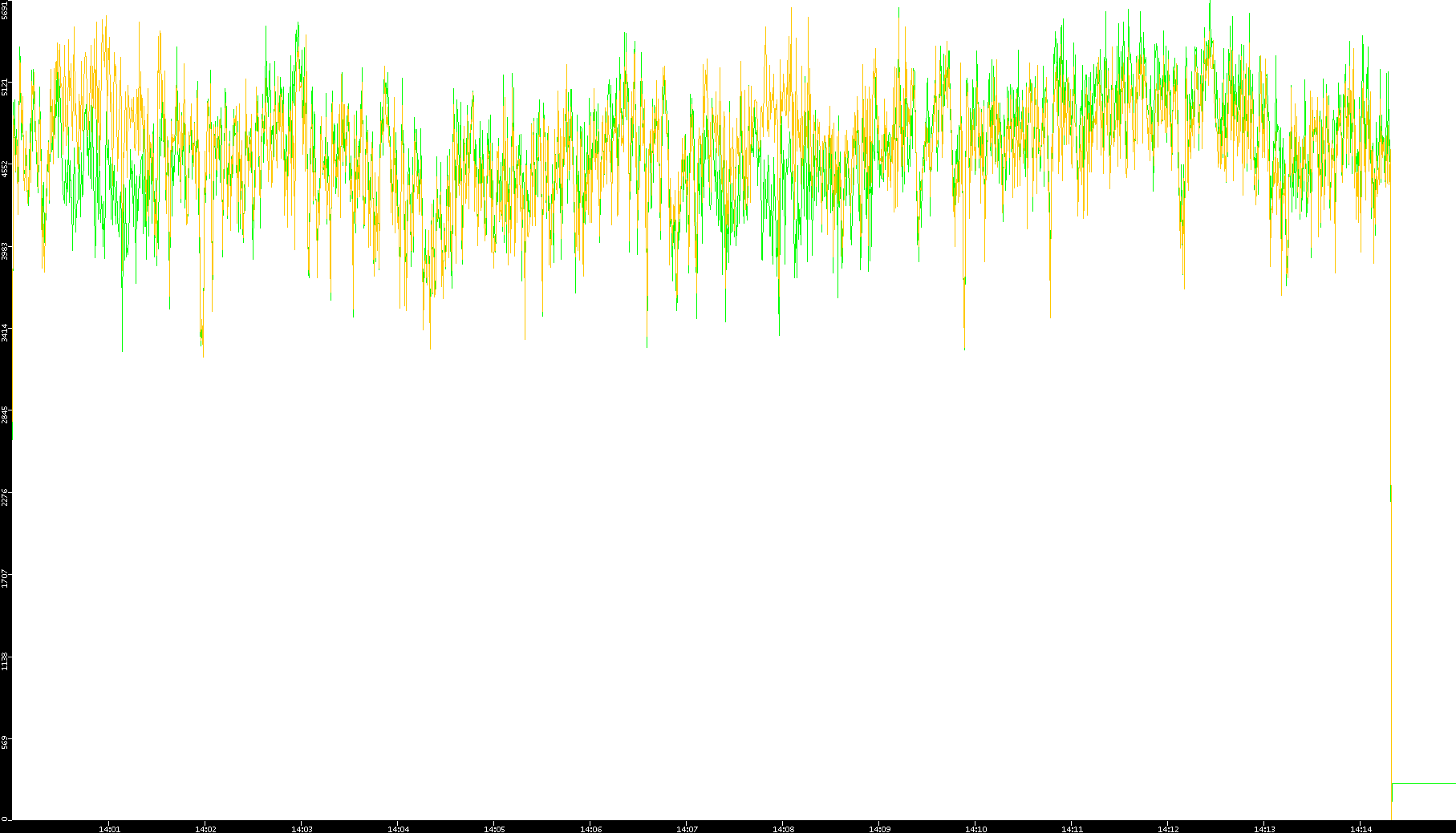This screenshot has width=1456, height=833.
Task: Choose the 1707 value axis label
Action: pos(6,579)
